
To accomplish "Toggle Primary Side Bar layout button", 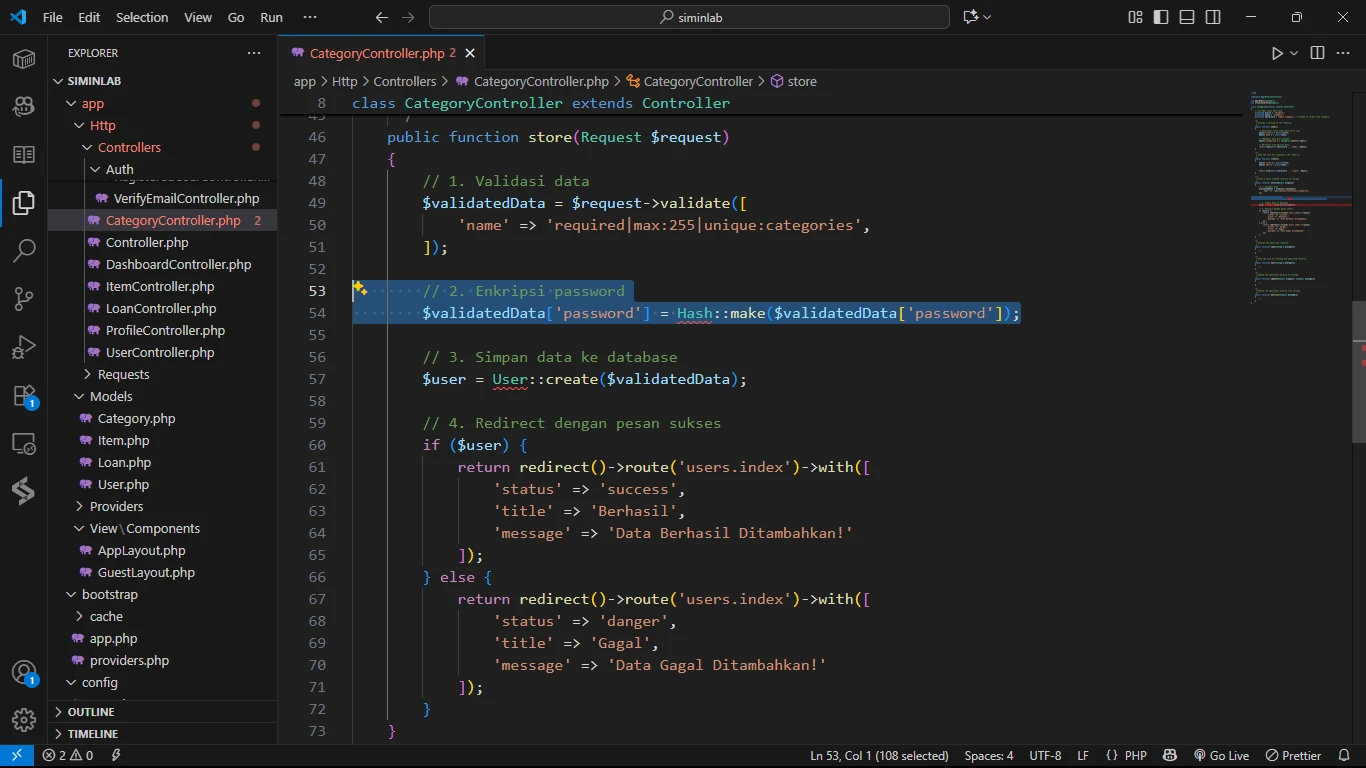I will point(1161,17).
